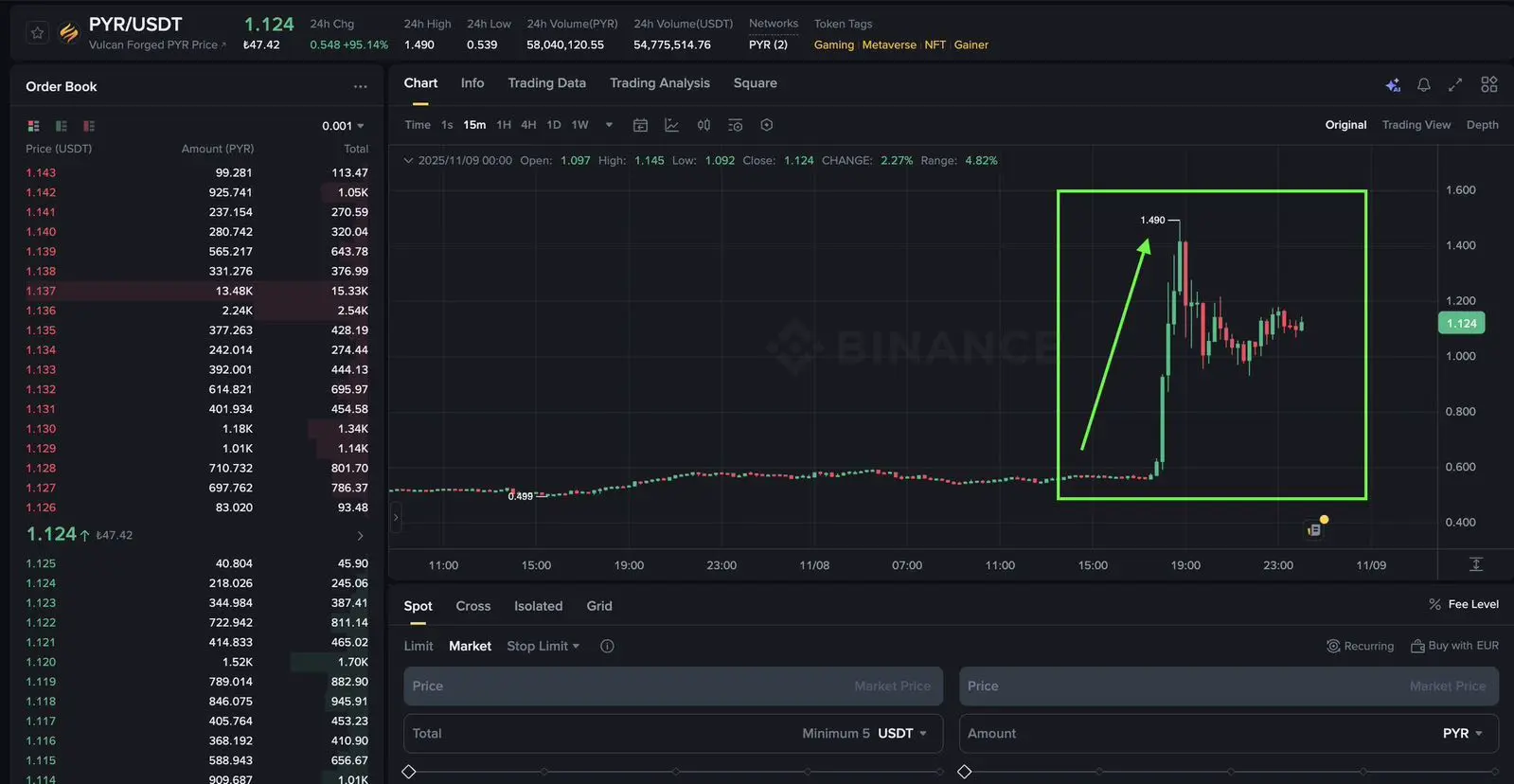Screen dimensions: 1514x784
Task: Select the 4H chart interval
Action: click(528, 125)
